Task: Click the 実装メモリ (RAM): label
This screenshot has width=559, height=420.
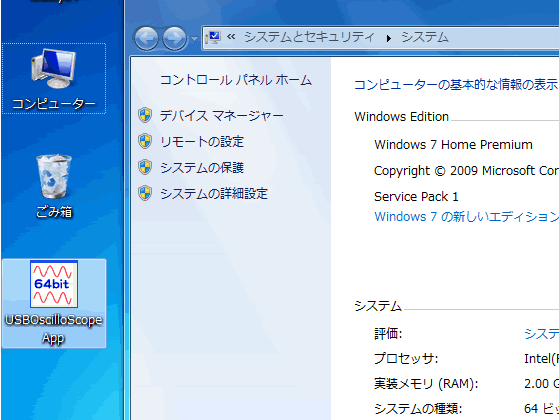Action: (426, 384)
